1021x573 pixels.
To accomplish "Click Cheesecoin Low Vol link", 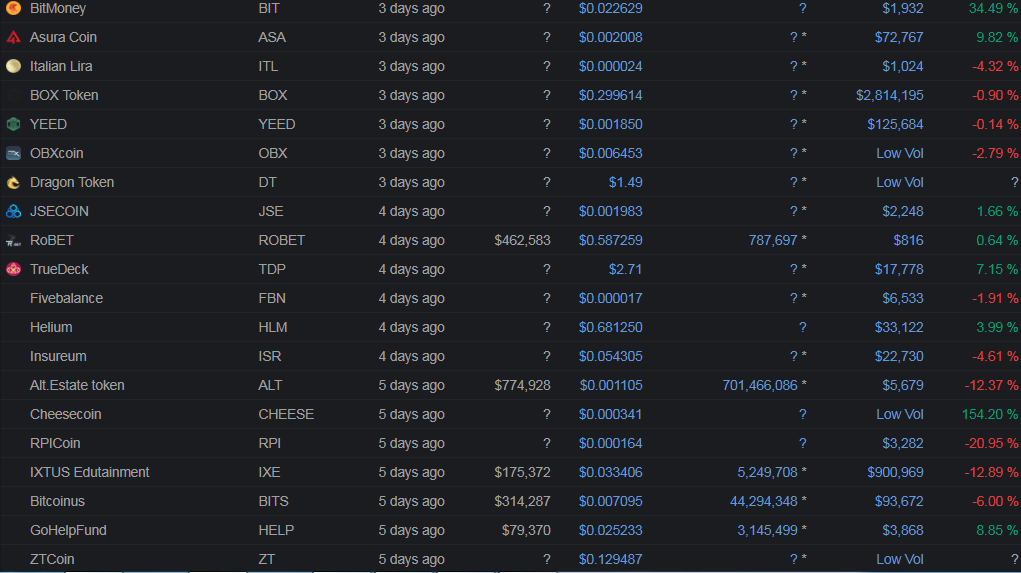I will pyautogui.click(x=899, y=414).
